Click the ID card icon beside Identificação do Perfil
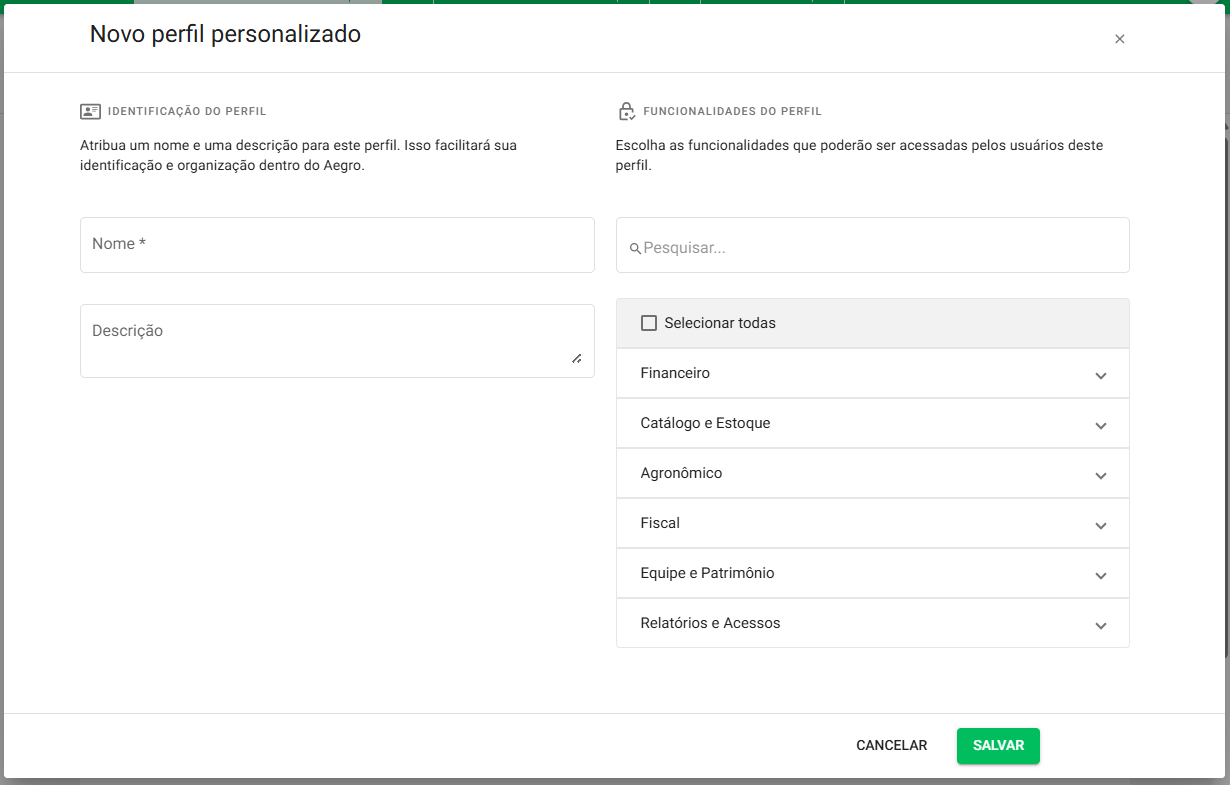1230x785 pixels. pyautogui.click(x=90, y=112)
